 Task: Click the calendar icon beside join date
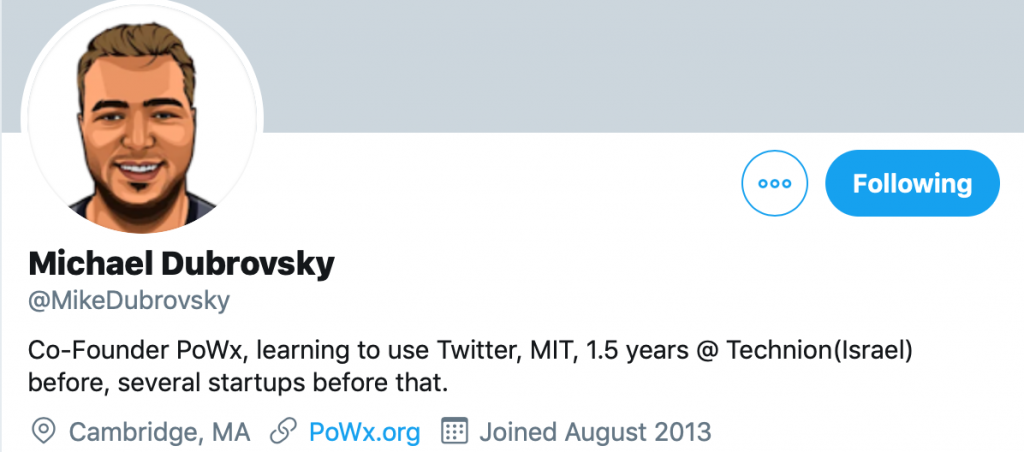click(x=455, y=432)
